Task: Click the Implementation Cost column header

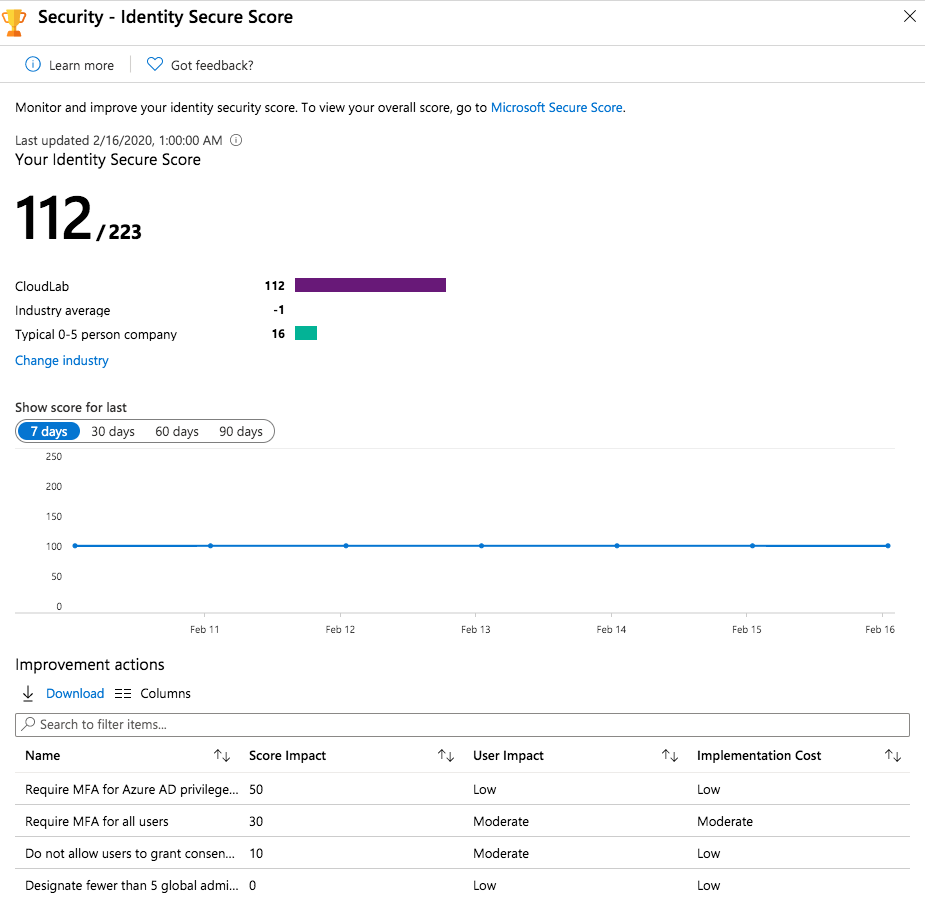Action: coord(759,756)
